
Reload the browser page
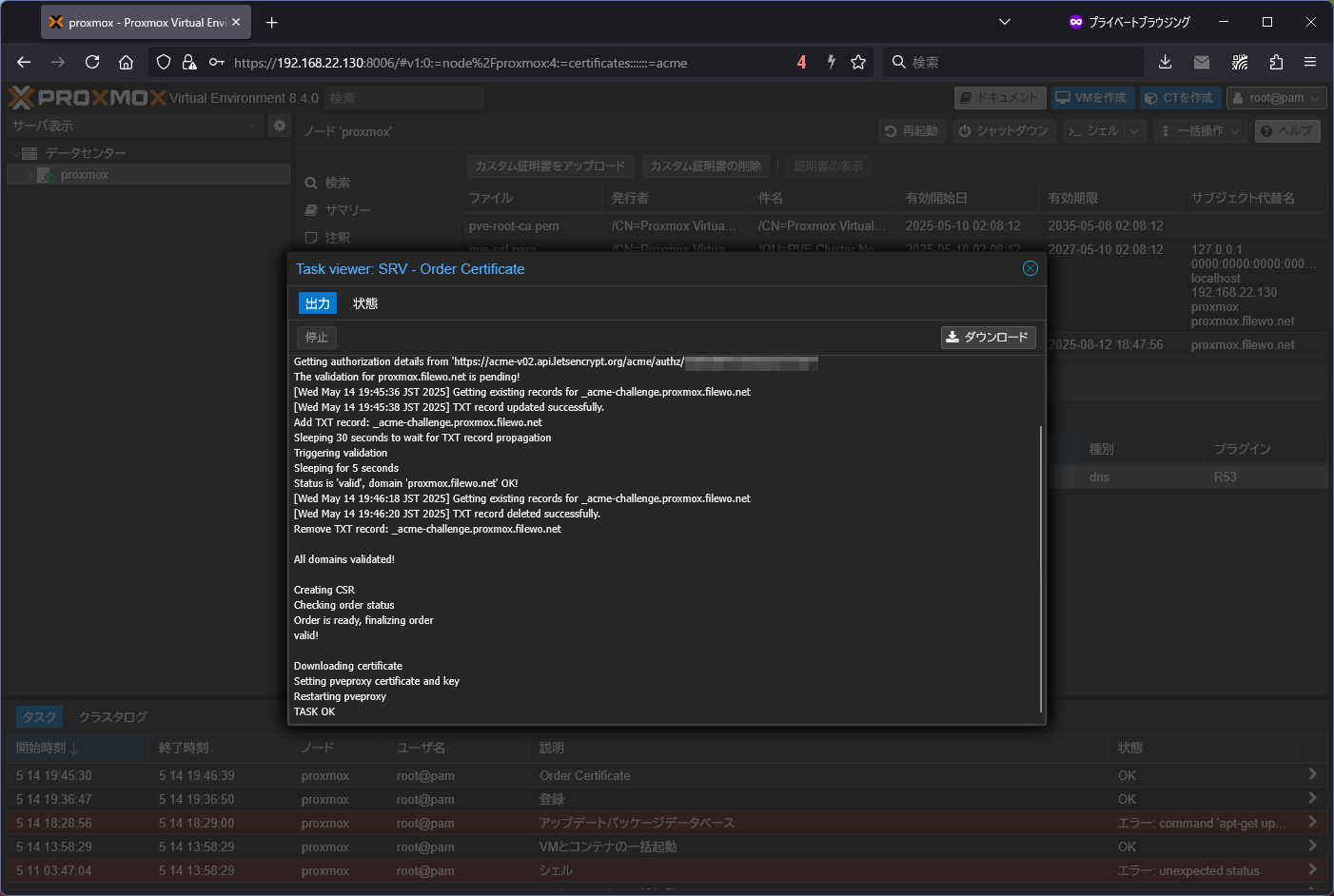92,62
